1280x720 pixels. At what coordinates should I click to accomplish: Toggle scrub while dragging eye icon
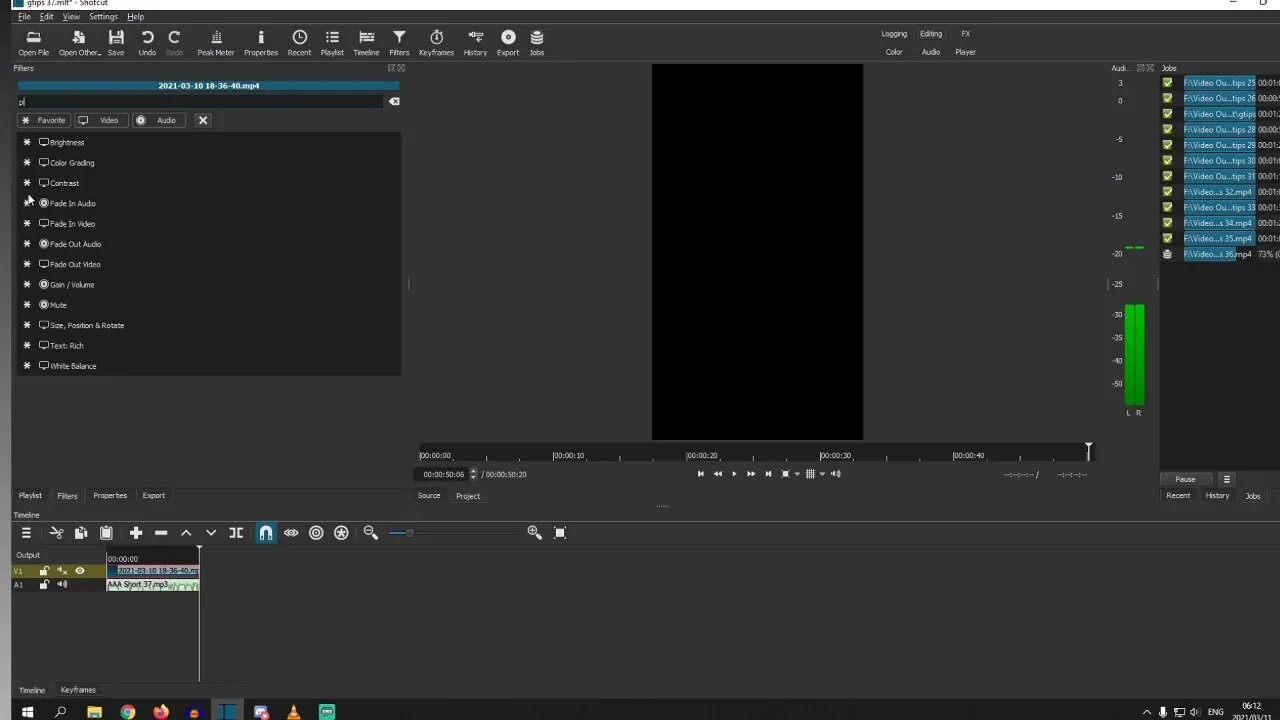click(291, 533)
